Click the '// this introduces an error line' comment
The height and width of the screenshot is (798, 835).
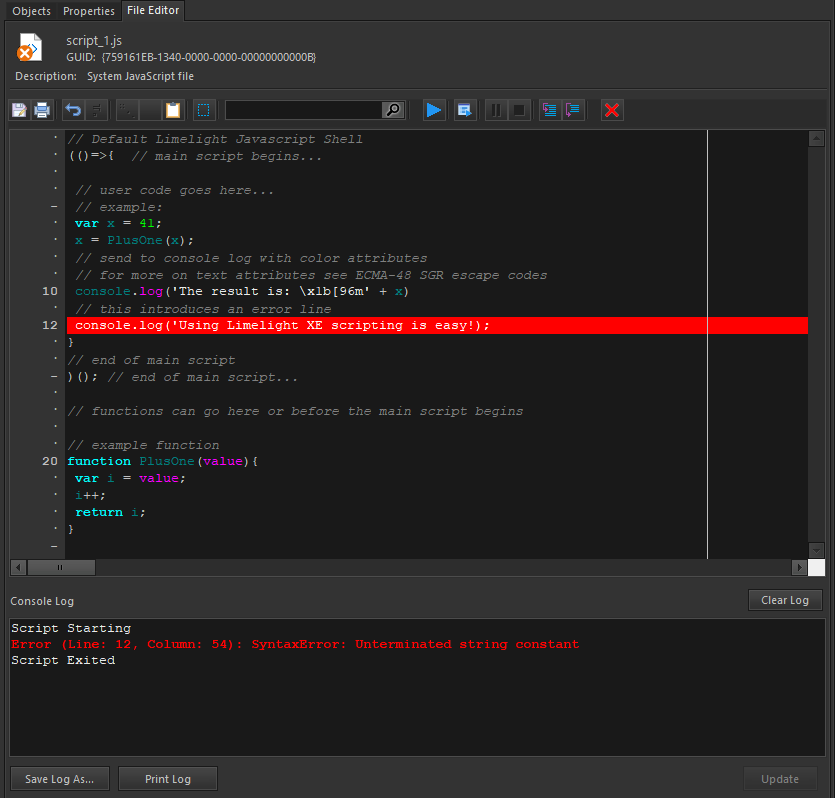(203, 309)
